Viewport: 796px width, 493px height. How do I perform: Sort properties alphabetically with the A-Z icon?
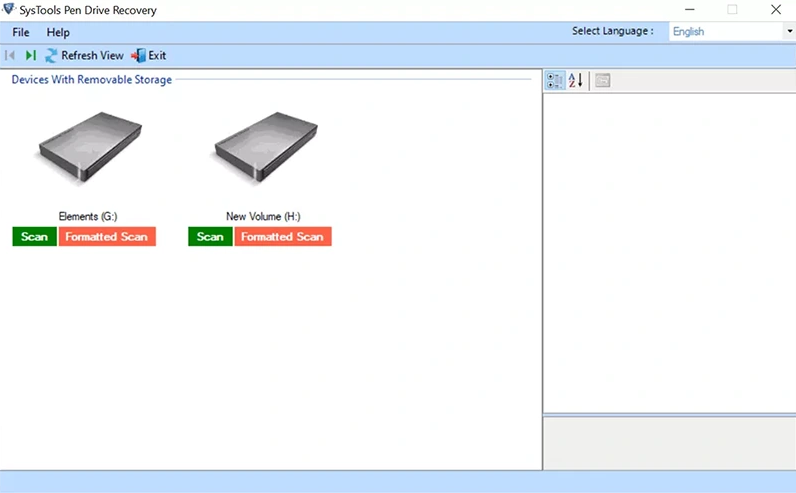pyautogui.click(x=576, y=80)
